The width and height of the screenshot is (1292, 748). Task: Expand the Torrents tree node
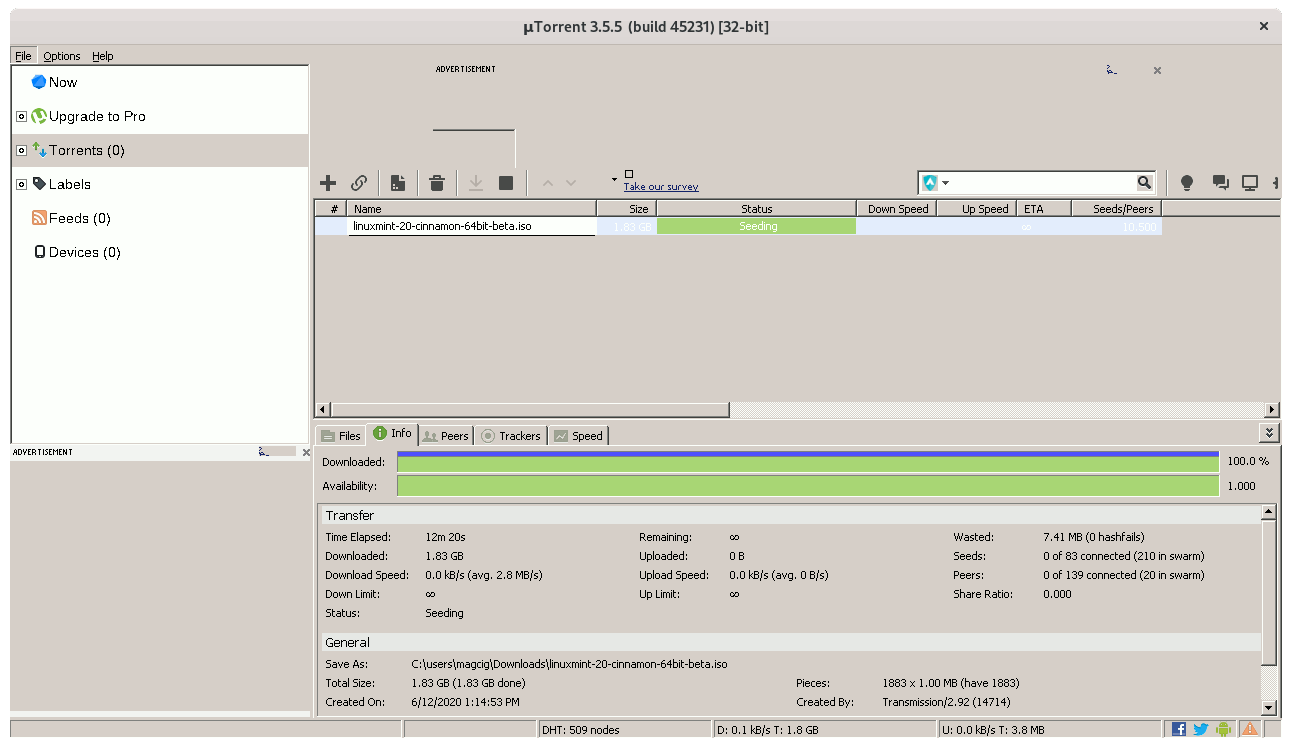tap(21, 151)
